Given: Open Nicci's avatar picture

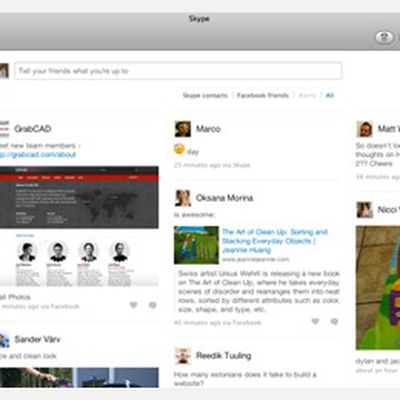Looking at the screenshot, I should pyautogui.click(x=364, y=210).
